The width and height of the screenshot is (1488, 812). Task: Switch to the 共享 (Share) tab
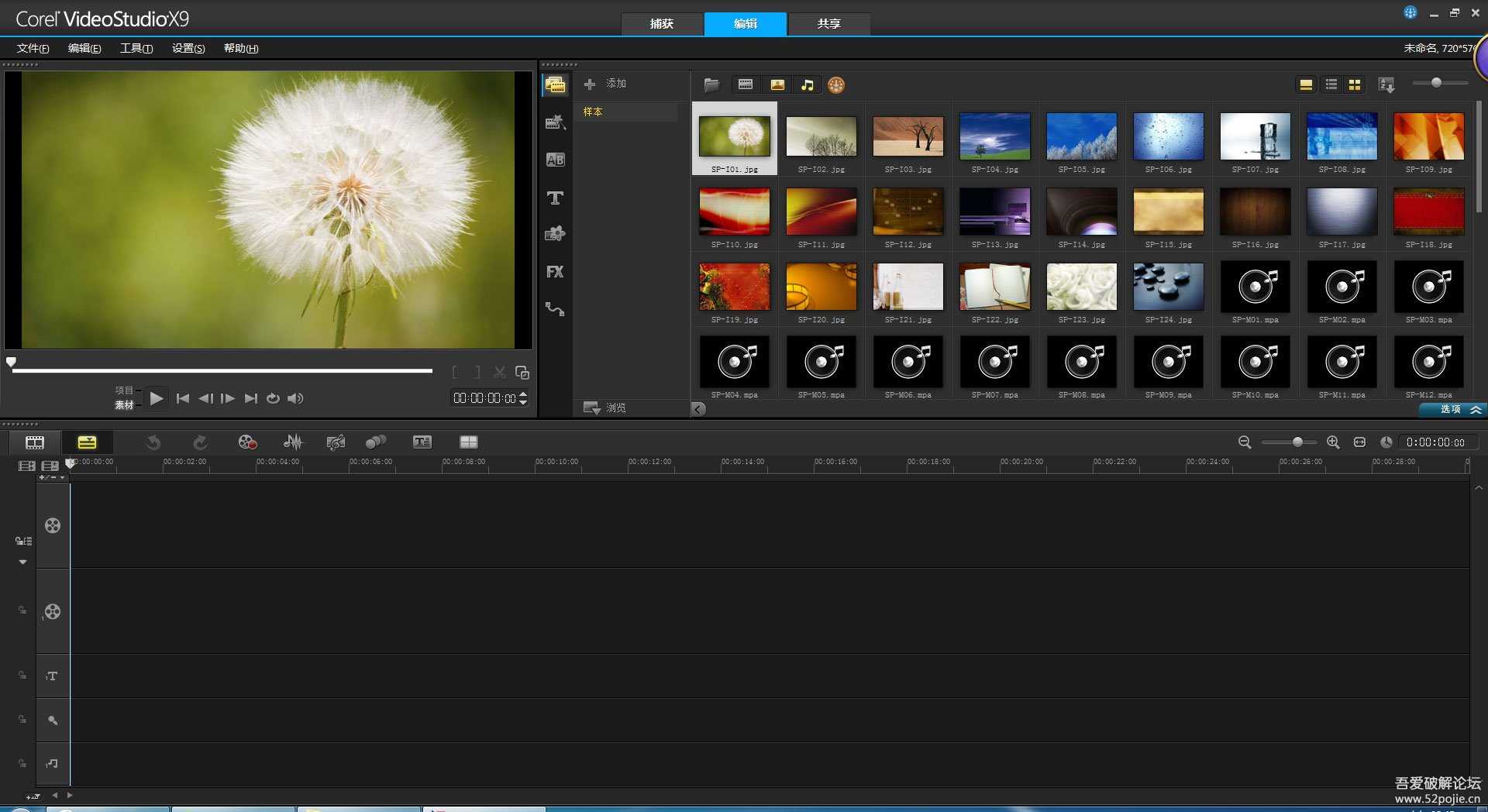point(828,24)
